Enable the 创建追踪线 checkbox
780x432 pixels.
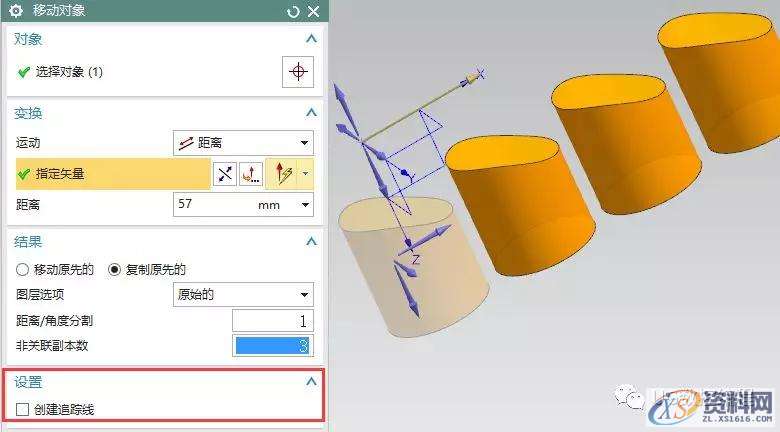[x=23, y=408]
